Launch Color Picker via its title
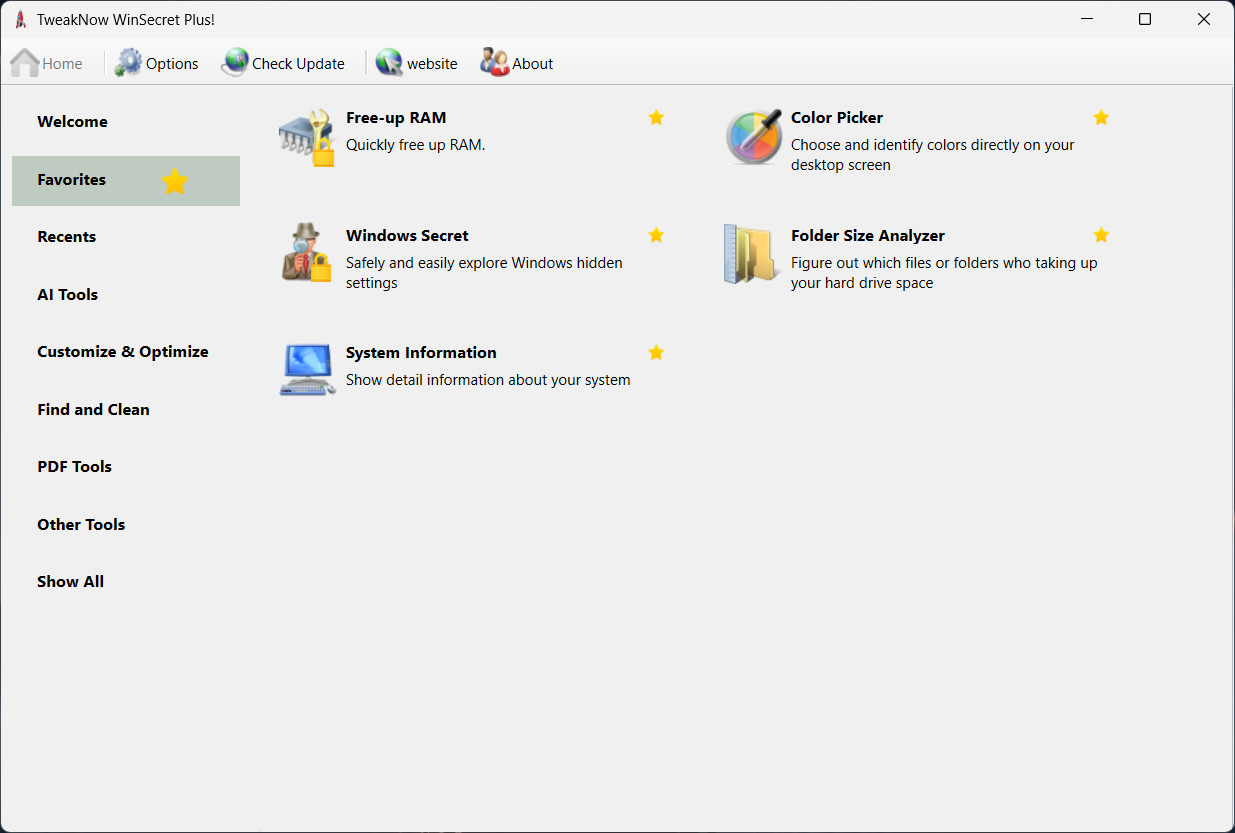1235x833 pixels. 837,118
